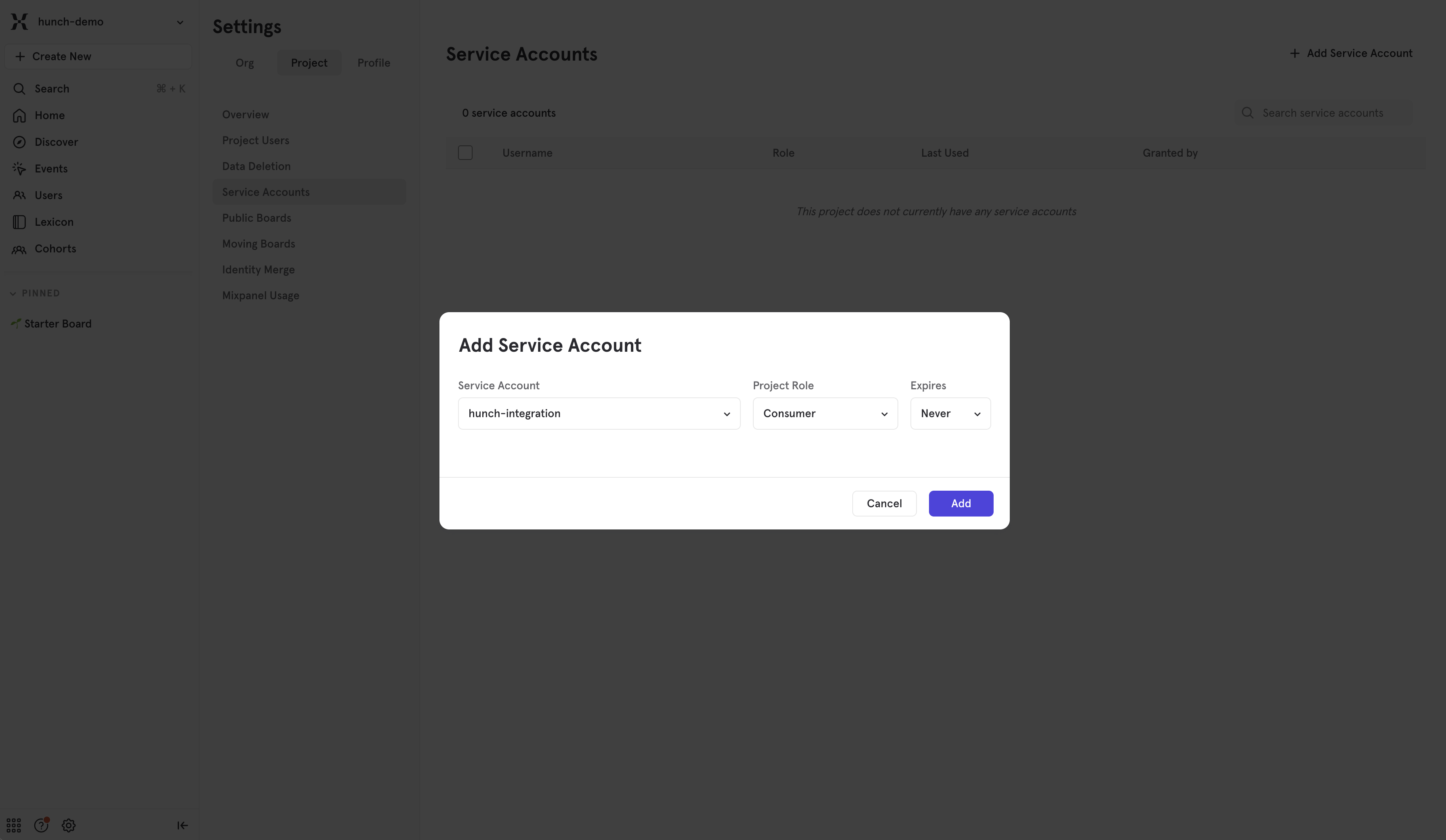The image size is (1446, 840).
Task: Open the hunch-integration service account dropdown
Action: click(x=599, y=413)
